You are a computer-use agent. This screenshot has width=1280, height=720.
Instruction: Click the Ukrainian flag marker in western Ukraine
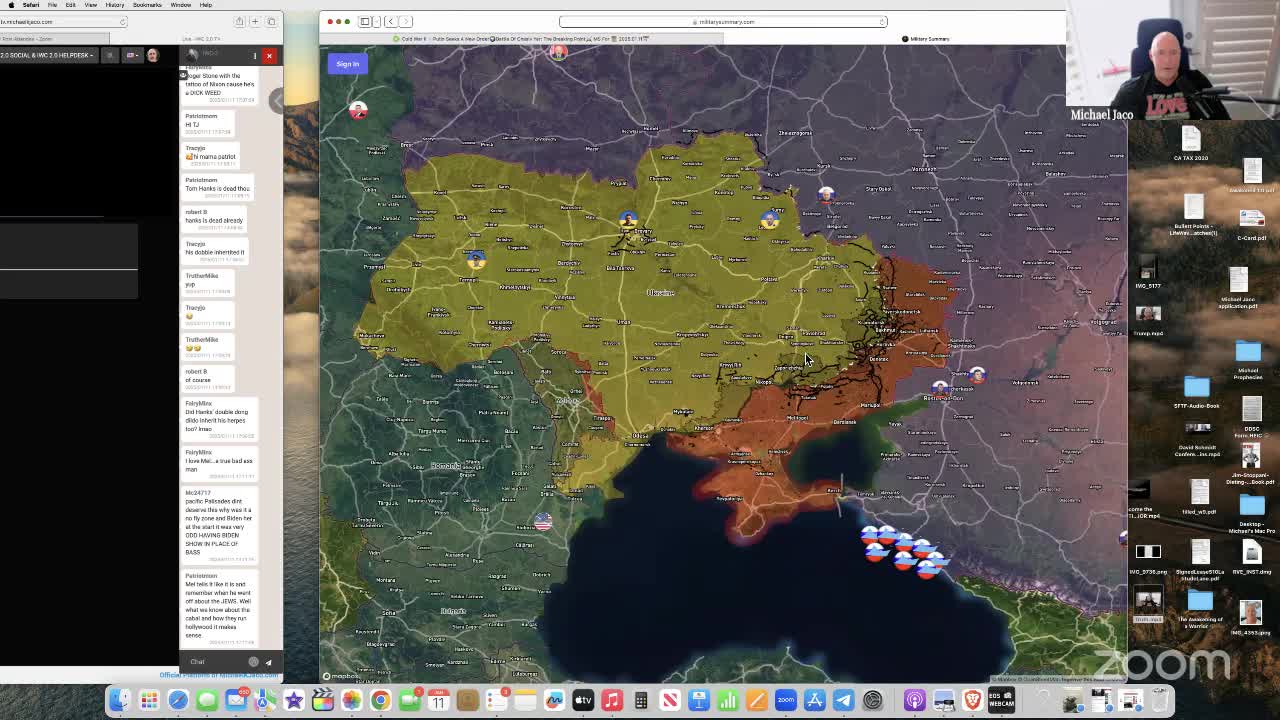476,258
